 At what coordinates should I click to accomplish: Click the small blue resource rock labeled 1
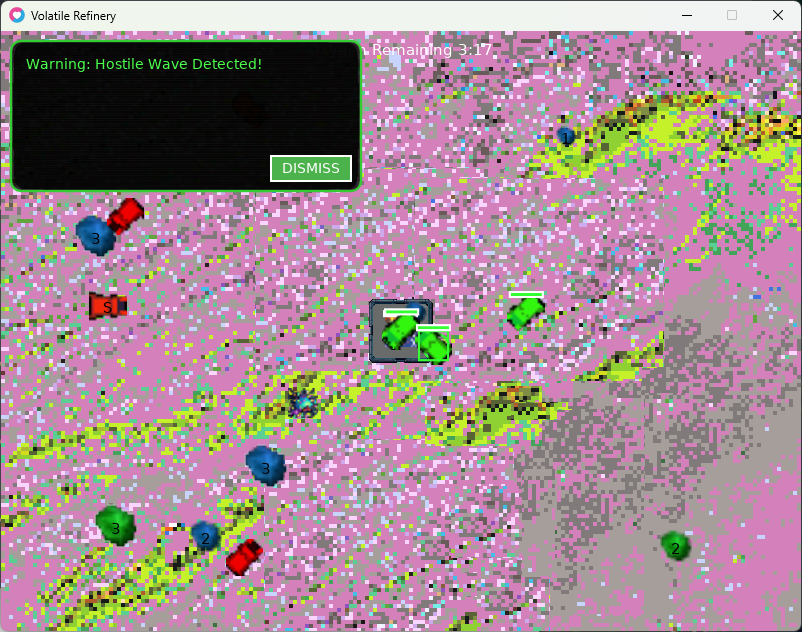click(x=566, y=137)
